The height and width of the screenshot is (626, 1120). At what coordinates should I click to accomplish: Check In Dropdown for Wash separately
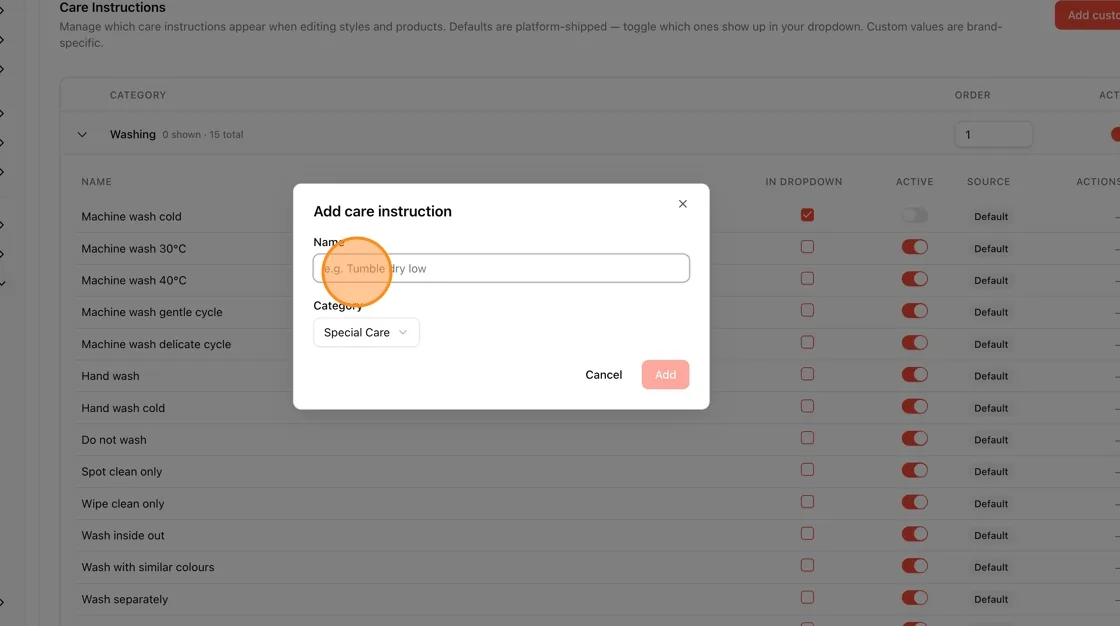click(807, 597)
